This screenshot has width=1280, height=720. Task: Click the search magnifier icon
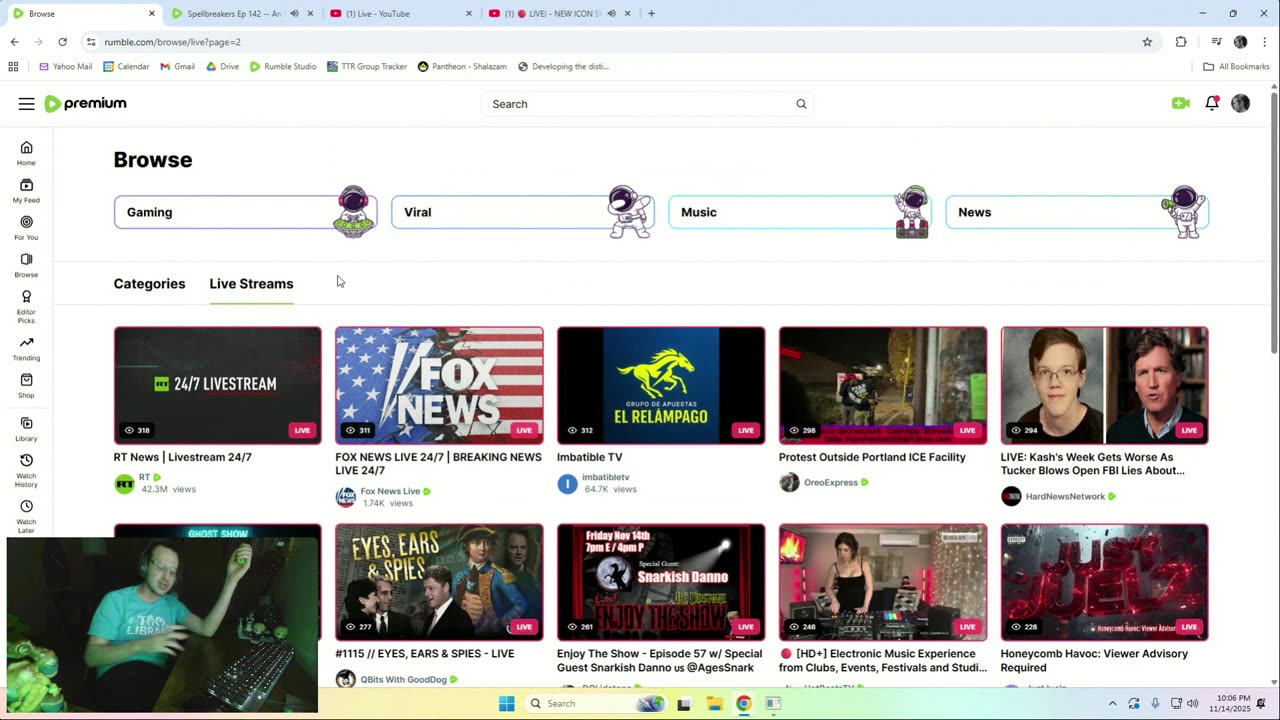click(801, 104)
